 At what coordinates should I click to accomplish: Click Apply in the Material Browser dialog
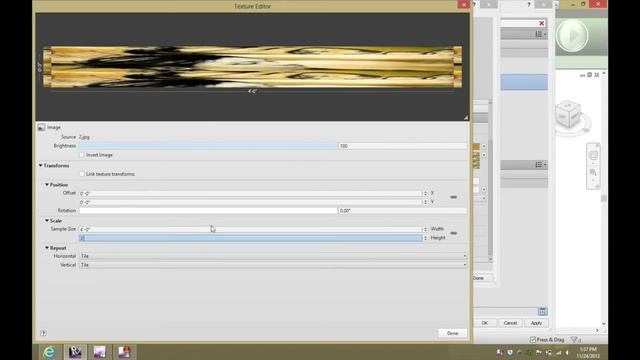tap(536, 323)
